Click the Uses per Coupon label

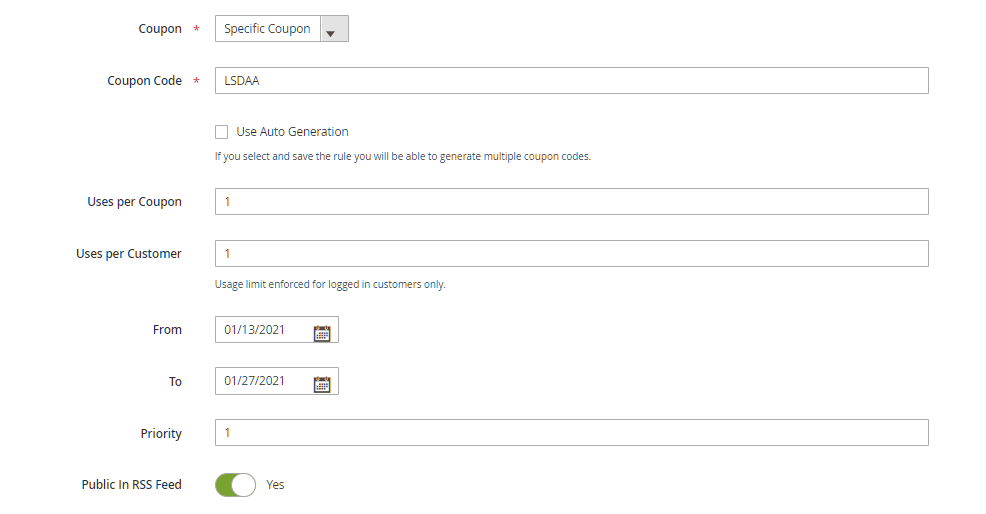pyautogui.click(x=134, y=202)
